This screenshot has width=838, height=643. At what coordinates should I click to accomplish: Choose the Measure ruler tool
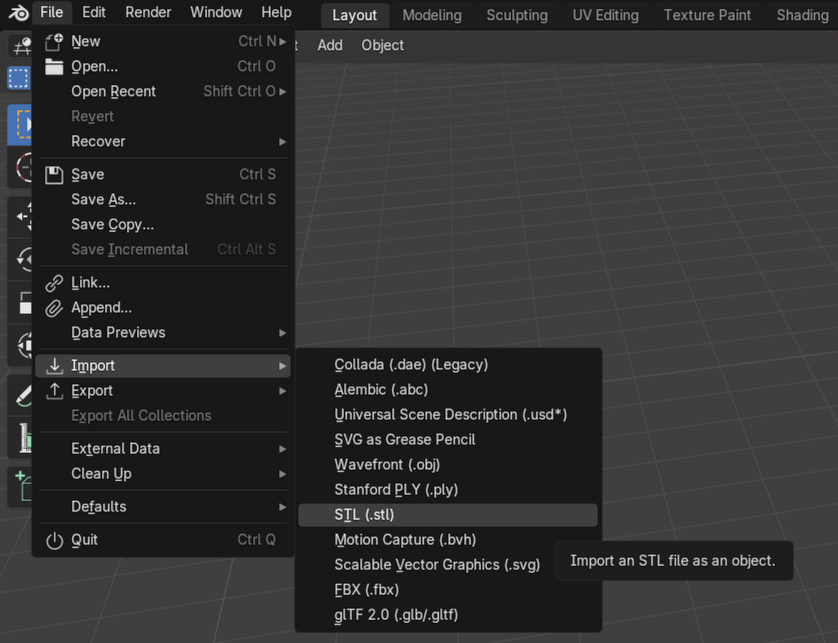18,437
